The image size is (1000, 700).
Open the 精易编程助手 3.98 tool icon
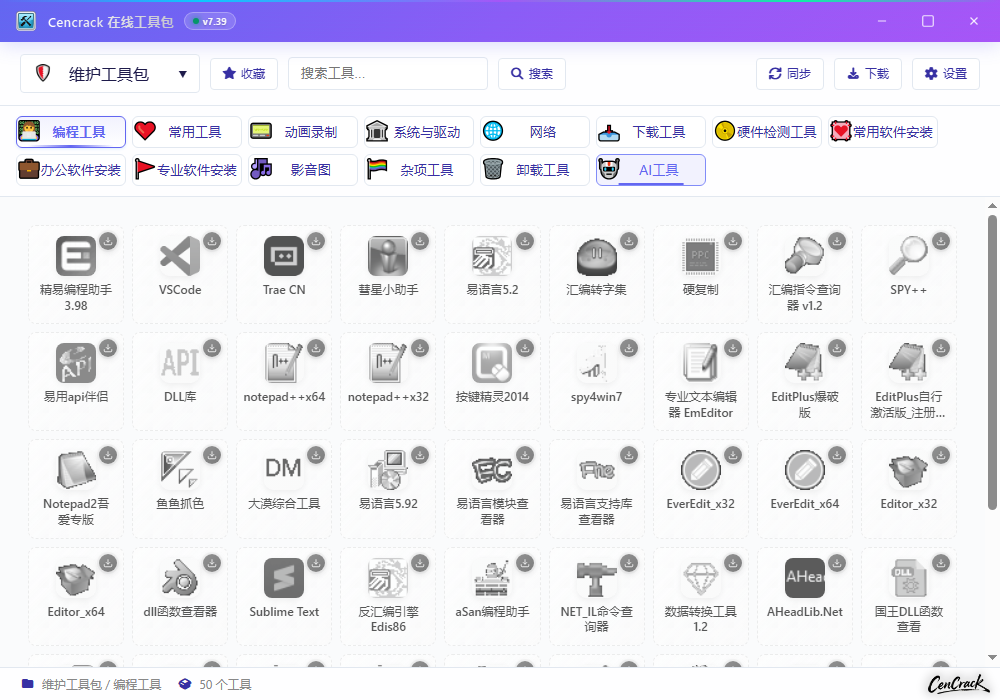pyautogui.click(x=76, y=256)
